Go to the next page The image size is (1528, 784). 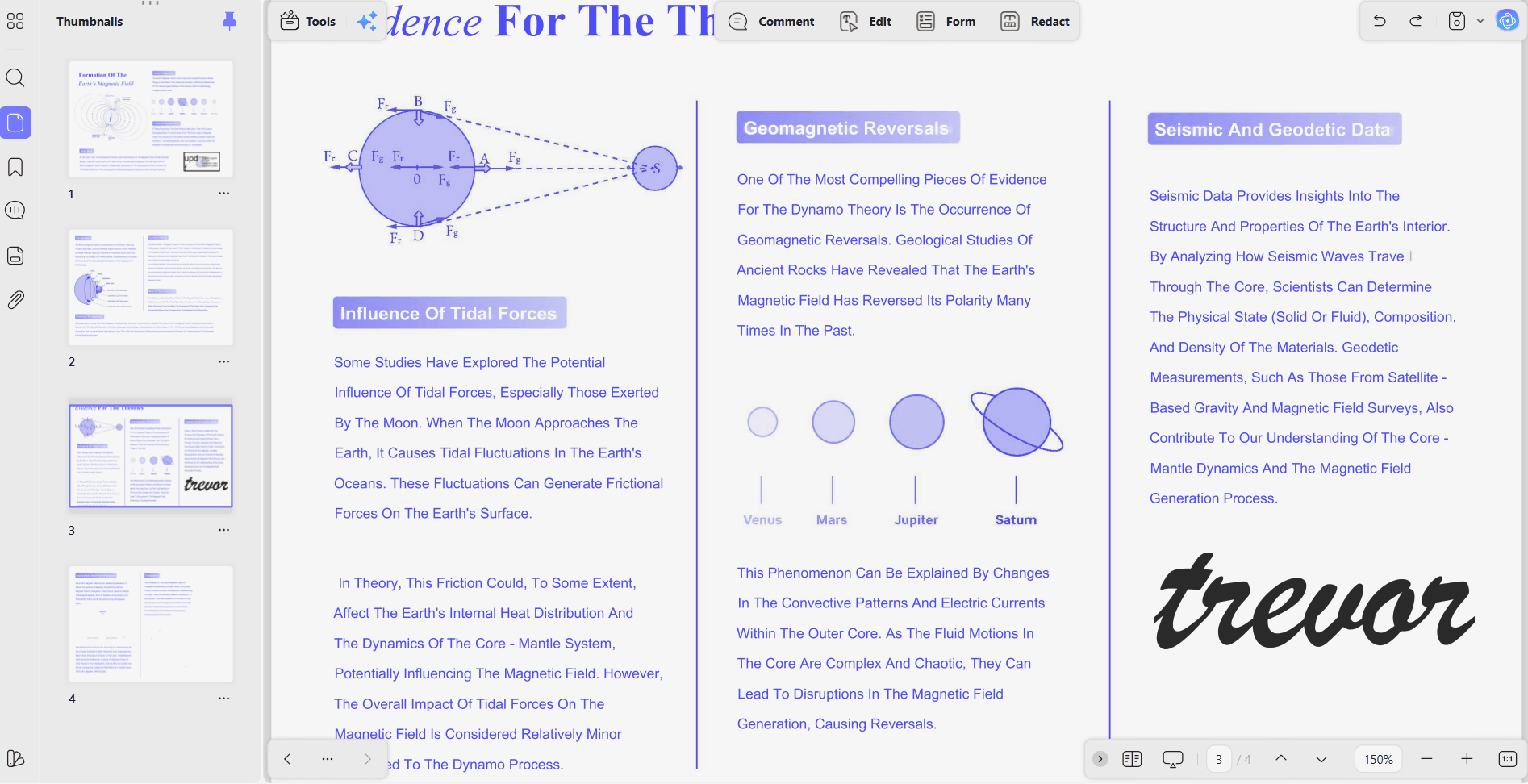tap(1321, 759)
